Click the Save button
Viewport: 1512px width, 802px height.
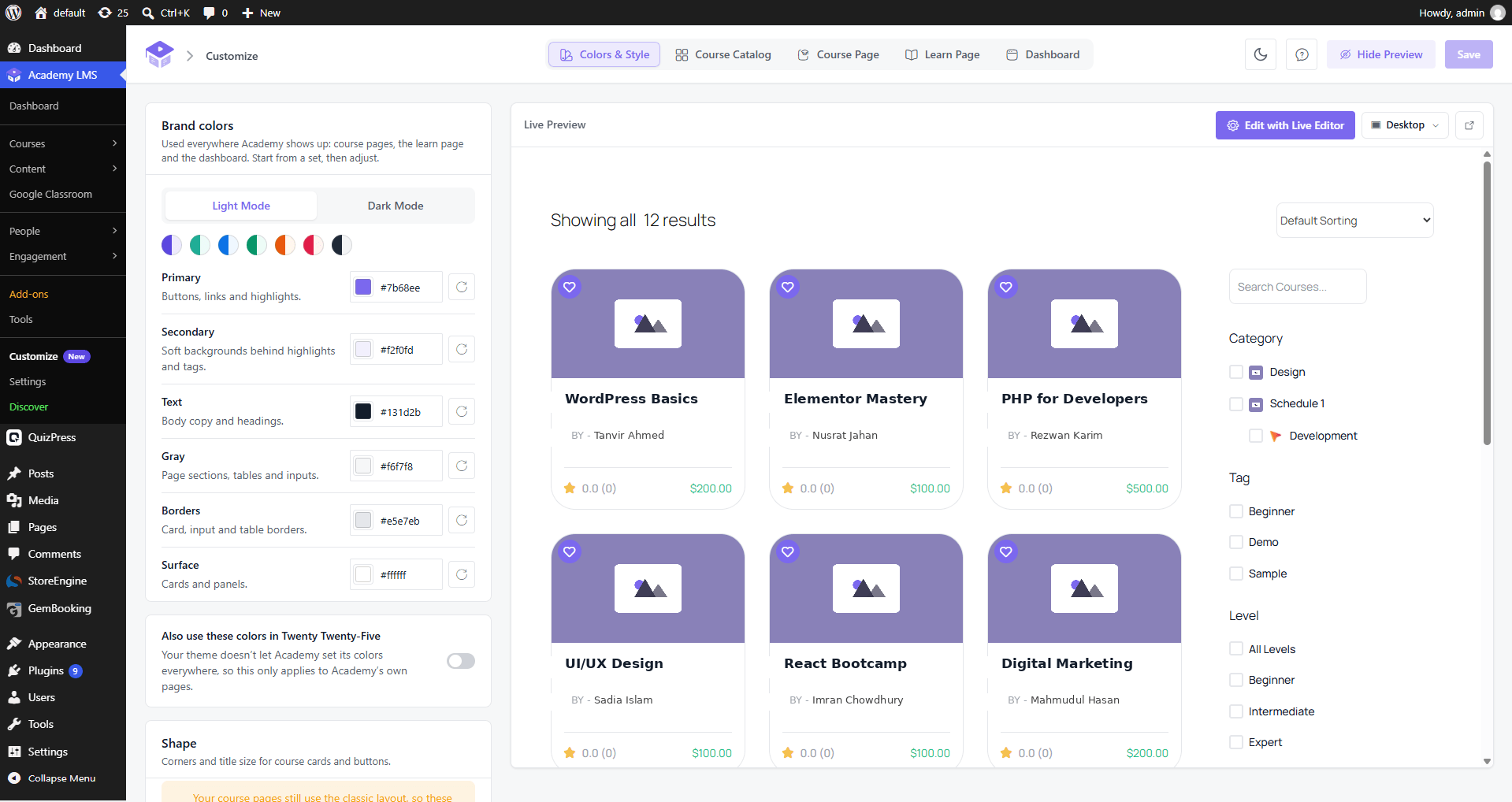(x=1469, y=54)
